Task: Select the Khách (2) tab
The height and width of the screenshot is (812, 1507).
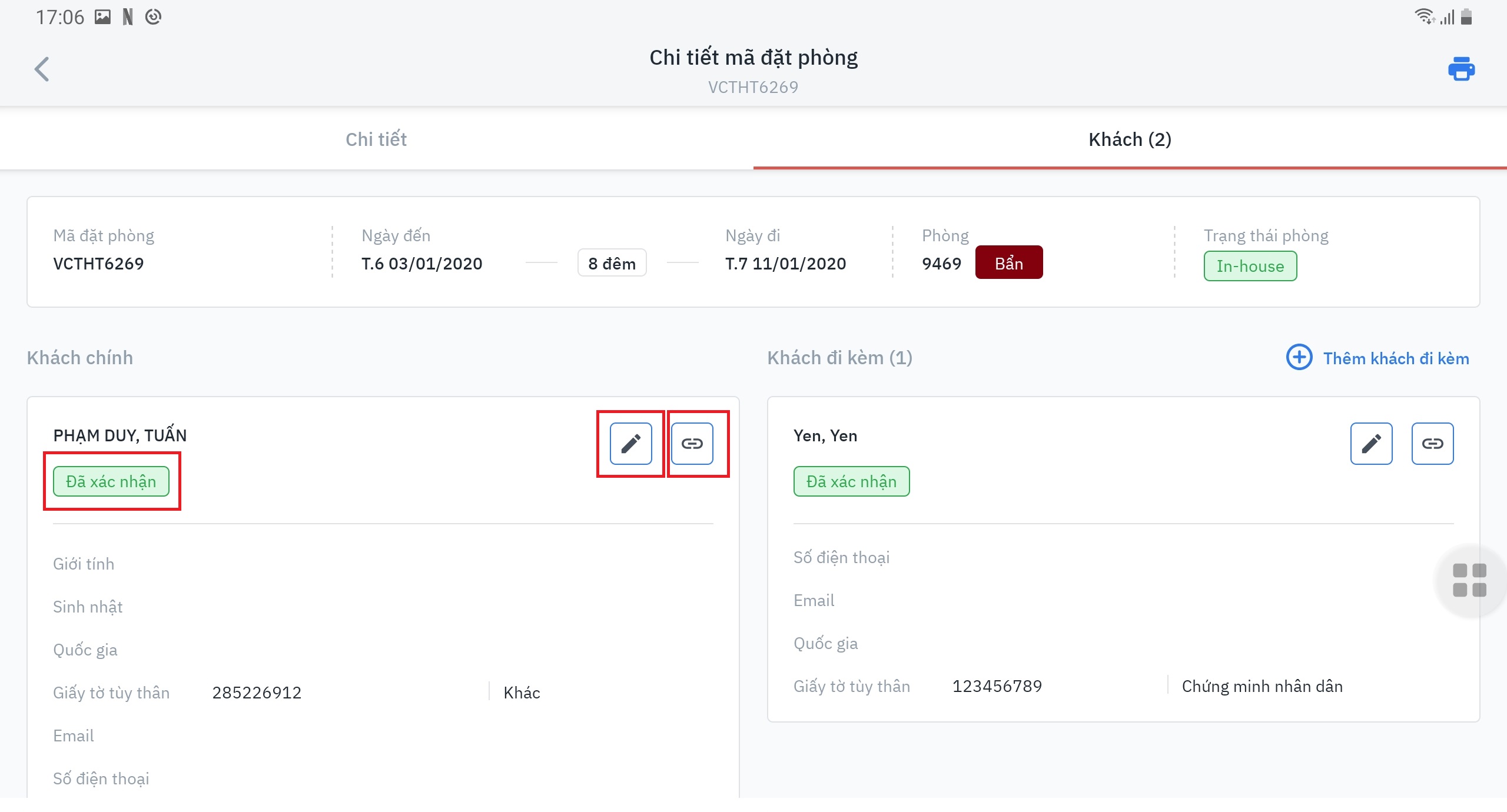Action: click(x=1130, y=139)
